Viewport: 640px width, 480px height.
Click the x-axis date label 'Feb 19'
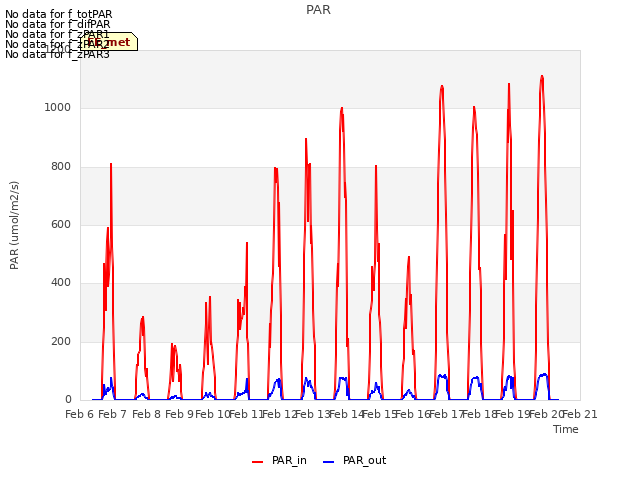(x=513, y=415)
